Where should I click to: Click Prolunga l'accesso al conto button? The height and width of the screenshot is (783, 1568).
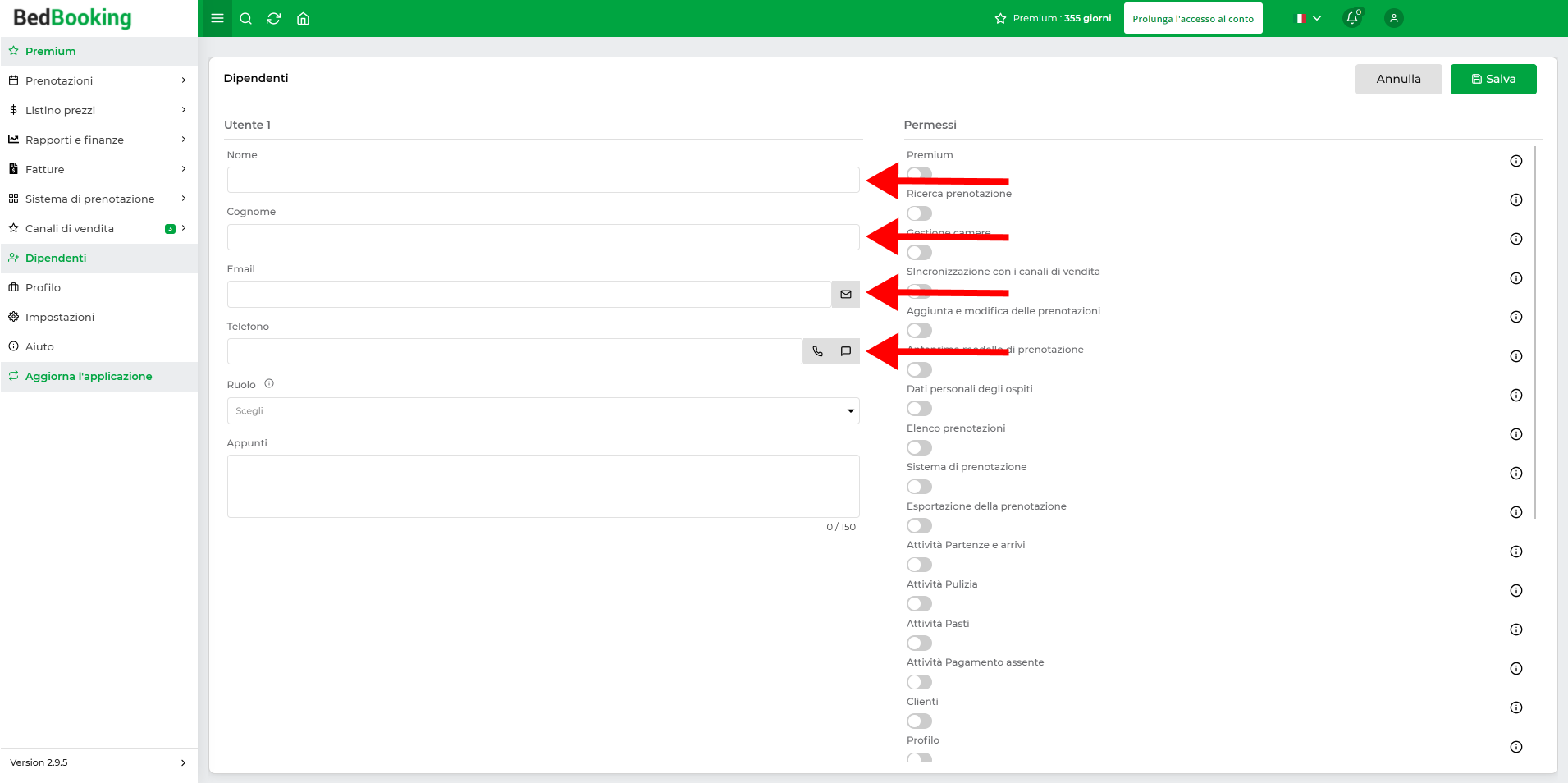[x=1193, y=18]
